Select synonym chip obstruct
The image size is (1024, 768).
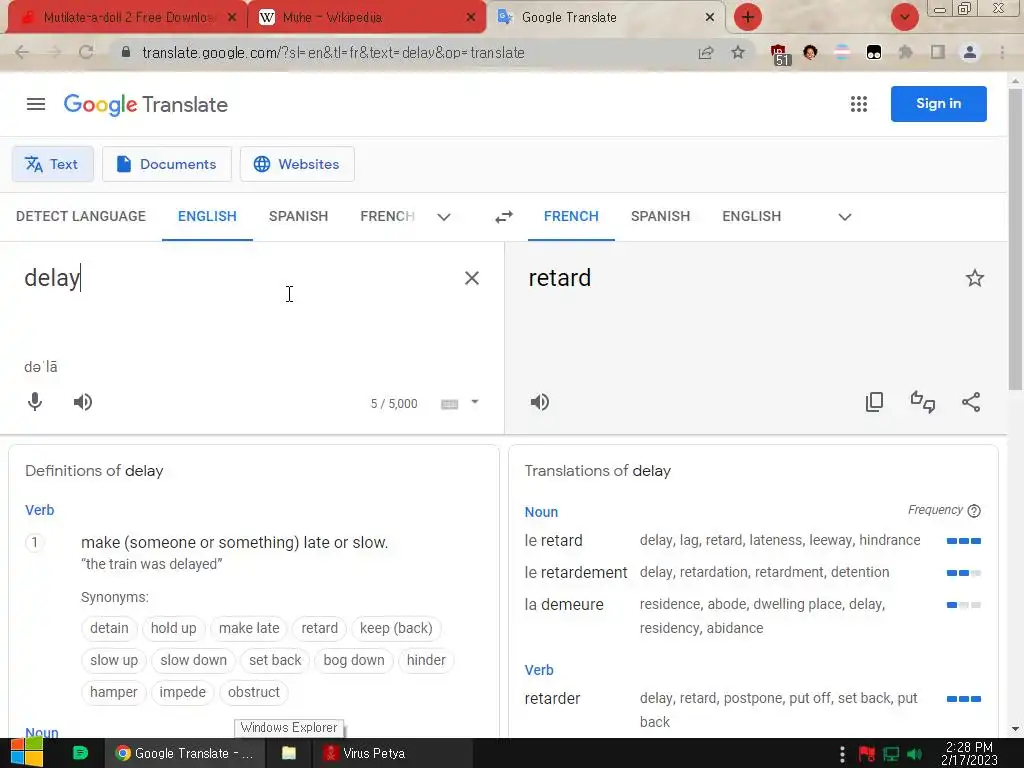(254, 692)
